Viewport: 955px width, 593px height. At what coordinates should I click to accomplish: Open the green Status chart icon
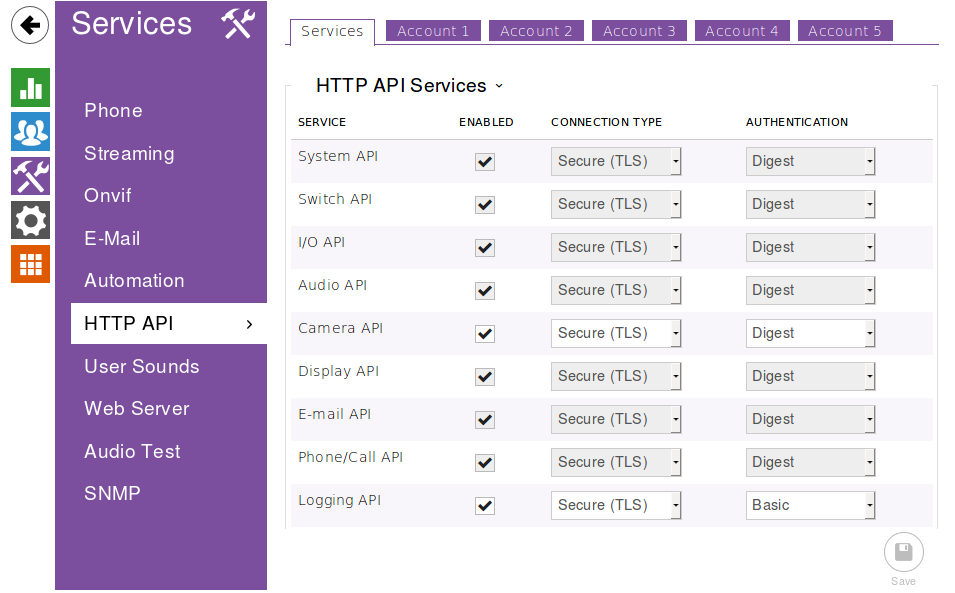(x=30, y=87)
